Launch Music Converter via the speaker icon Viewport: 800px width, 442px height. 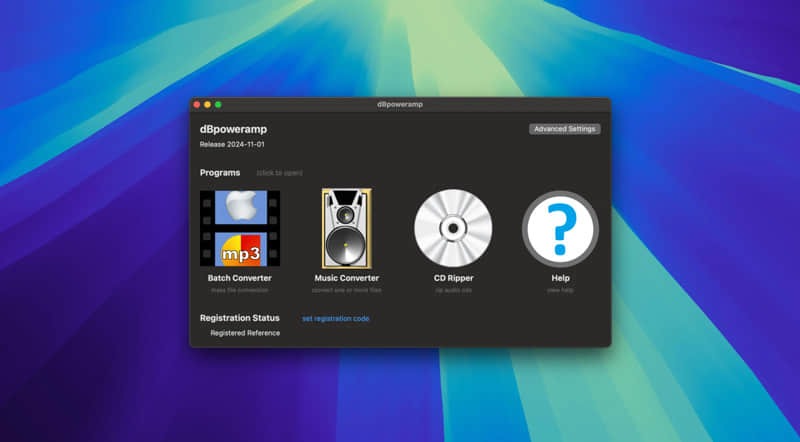click(346, 228)
